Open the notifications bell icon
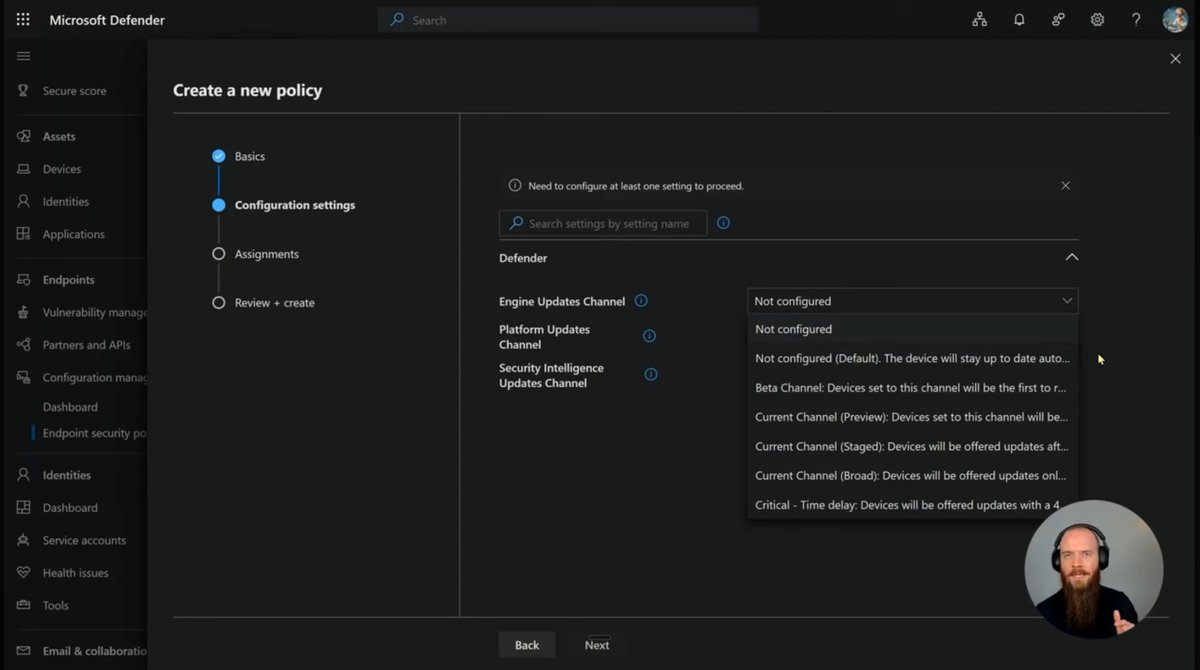The image size is (1200, 670). [1019, 20]
